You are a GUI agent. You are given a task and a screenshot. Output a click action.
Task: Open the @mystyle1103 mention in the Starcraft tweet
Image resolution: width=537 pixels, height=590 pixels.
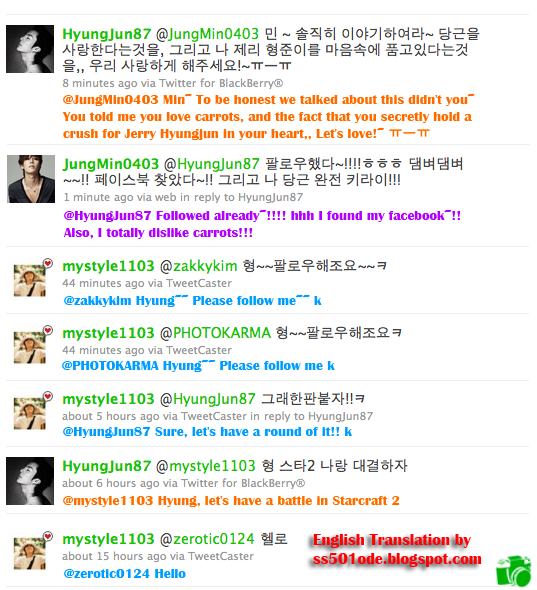(x=205, y=466)
